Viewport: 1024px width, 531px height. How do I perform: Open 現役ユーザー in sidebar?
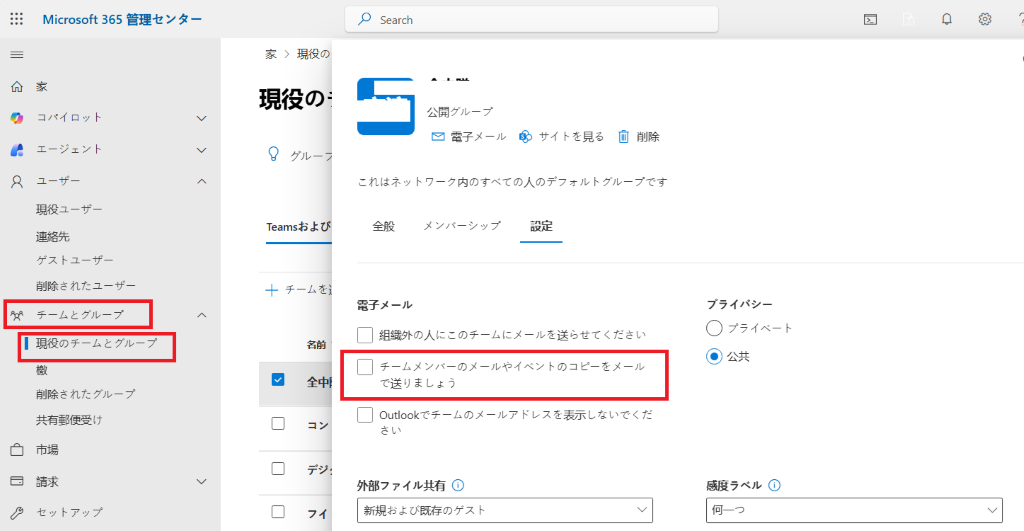pyautogui.click(x=69, y=210)
